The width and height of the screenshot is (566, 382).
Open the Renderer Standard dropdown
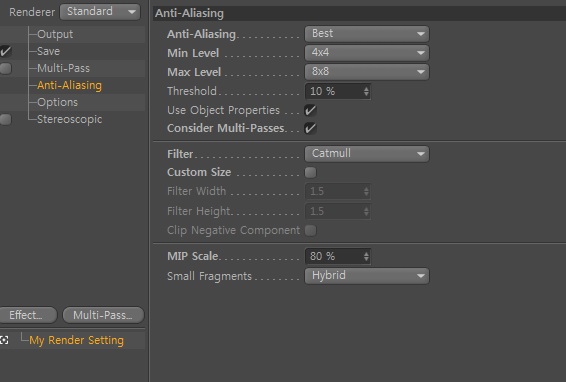[x=100, y=12]
